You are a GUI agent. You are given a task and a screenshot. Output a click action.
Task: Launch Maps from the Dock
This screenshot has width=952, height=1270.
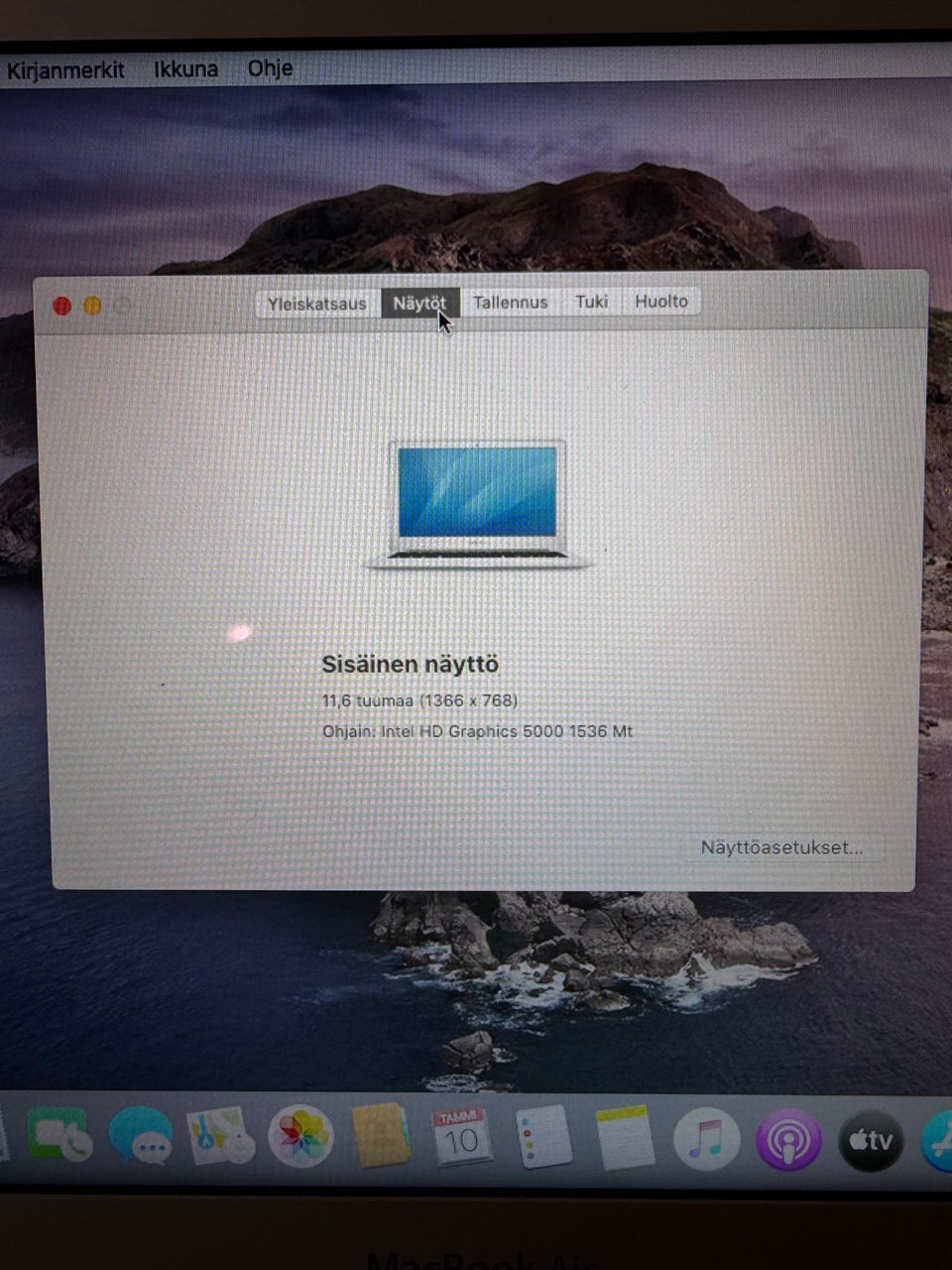coord(220,1137)
